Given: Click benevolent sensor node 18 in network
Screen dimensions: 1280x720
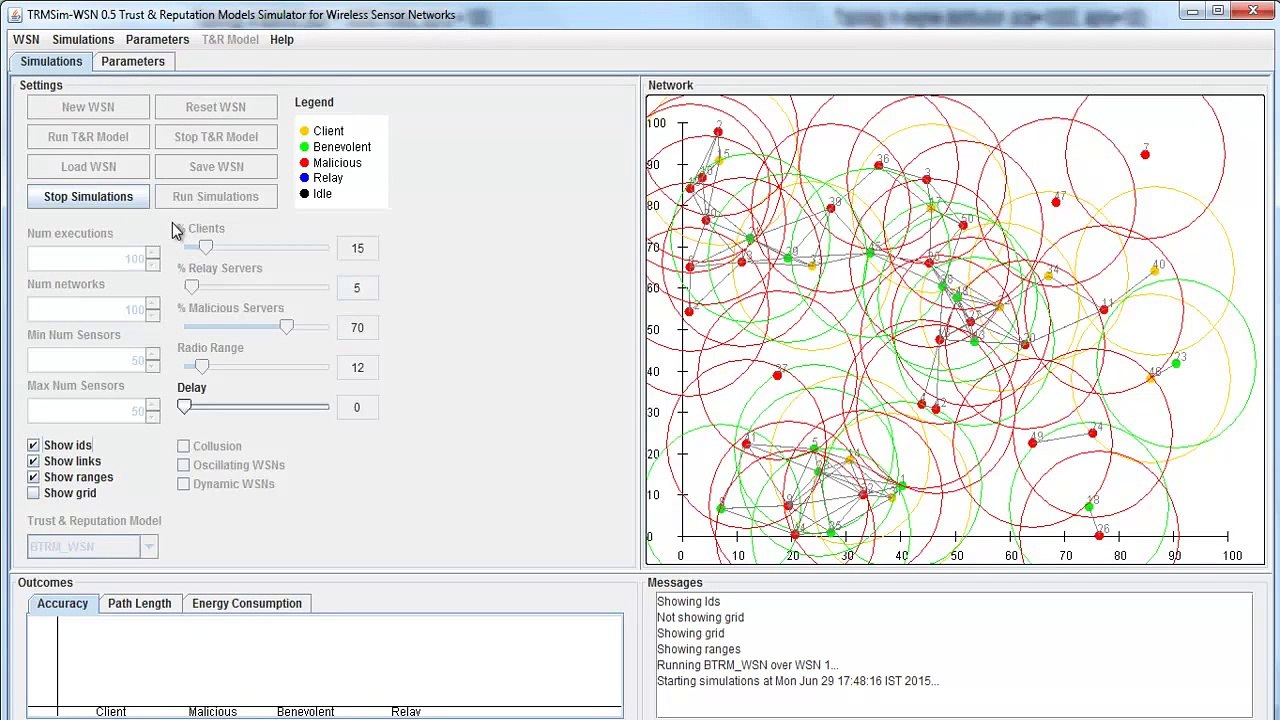Looking at the screenshot, I should coord(1088,507).
